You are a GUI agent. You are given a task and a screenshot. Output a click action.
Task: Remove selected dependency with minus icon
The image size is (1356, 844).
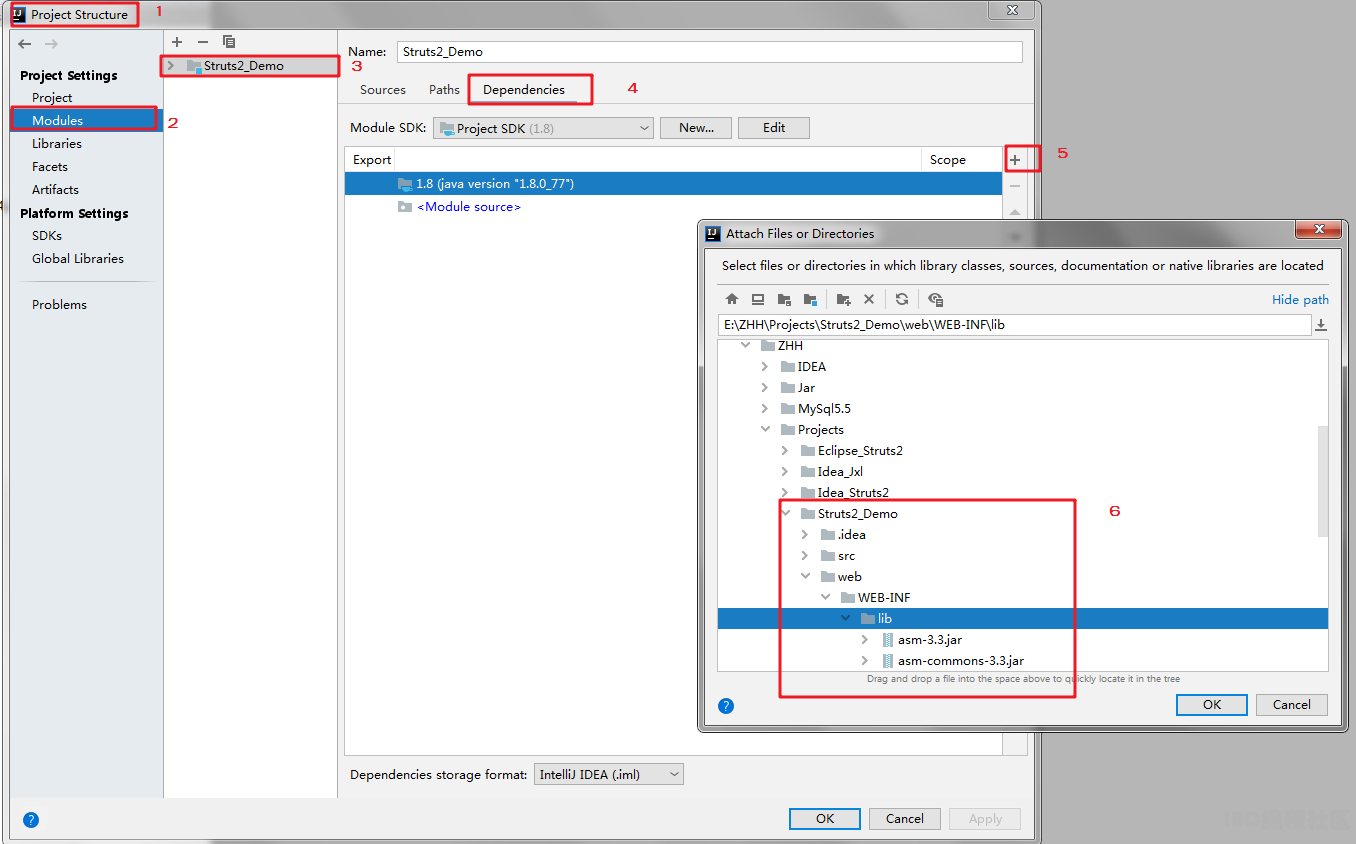coord(1015,186)
